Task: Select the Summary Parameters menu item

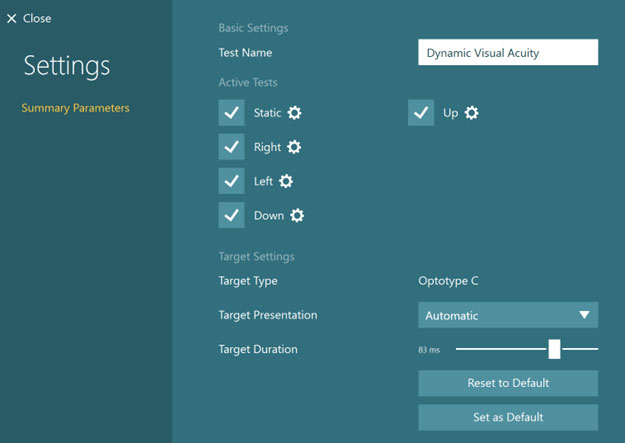Action: point(75,108)
